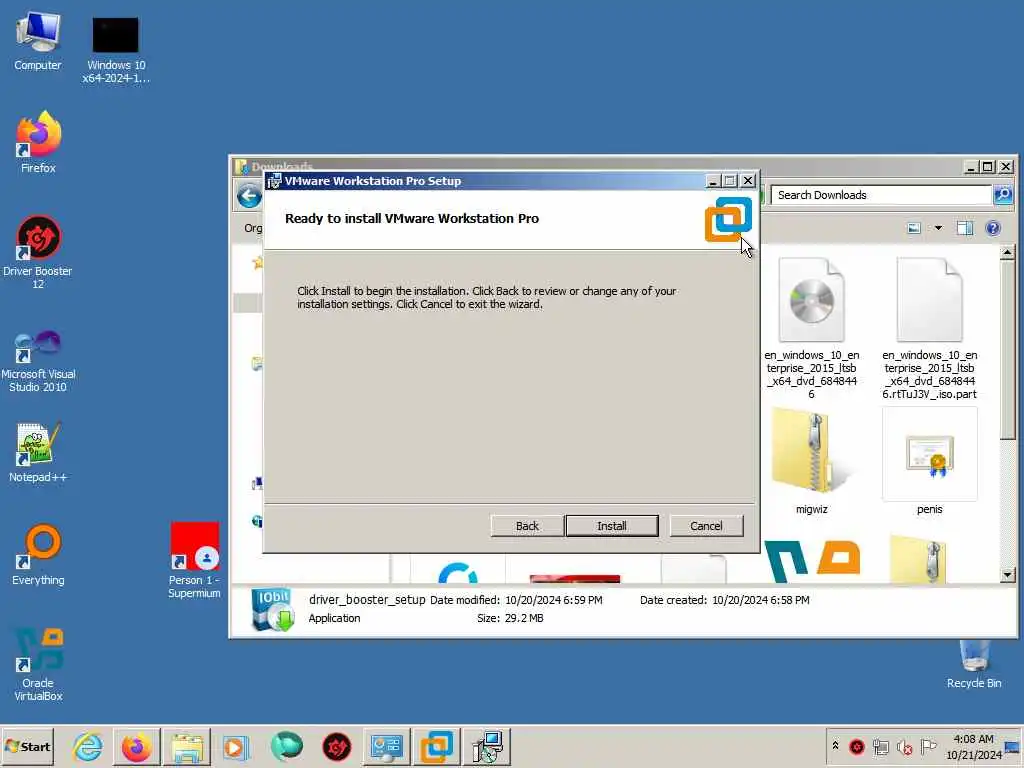Open Notepad++ desktop shortcut
Screen dimensions: 1024x768
(38, 453)
